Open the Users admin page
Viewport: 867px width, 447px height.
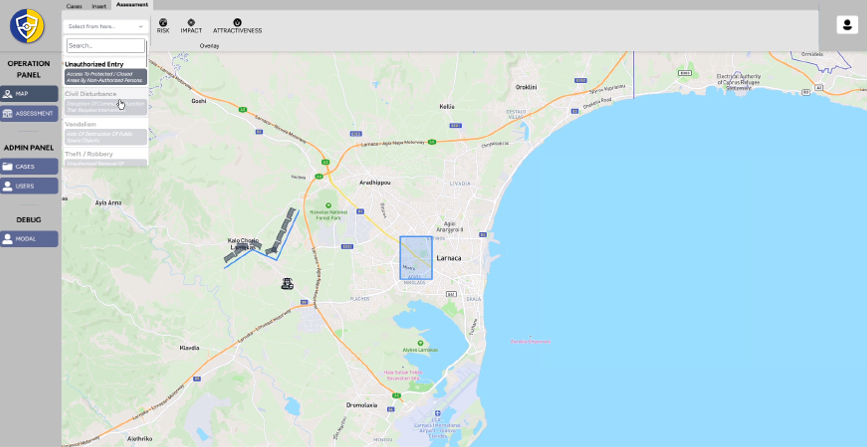[29, 186]
